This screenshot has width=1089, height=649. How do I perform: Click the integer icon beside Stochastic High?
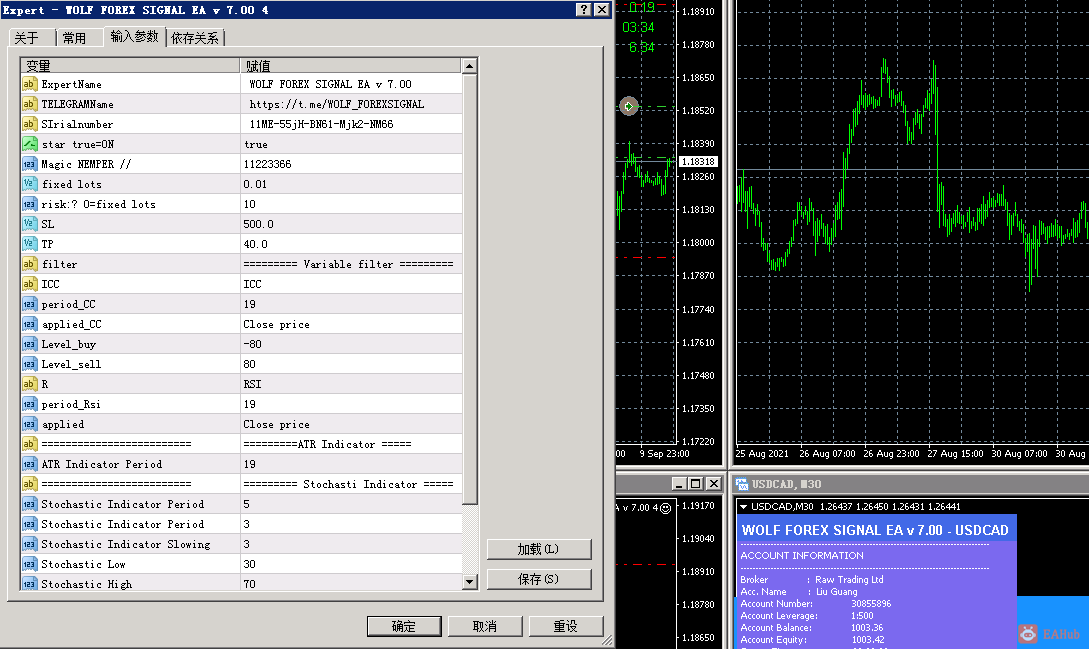29,584
